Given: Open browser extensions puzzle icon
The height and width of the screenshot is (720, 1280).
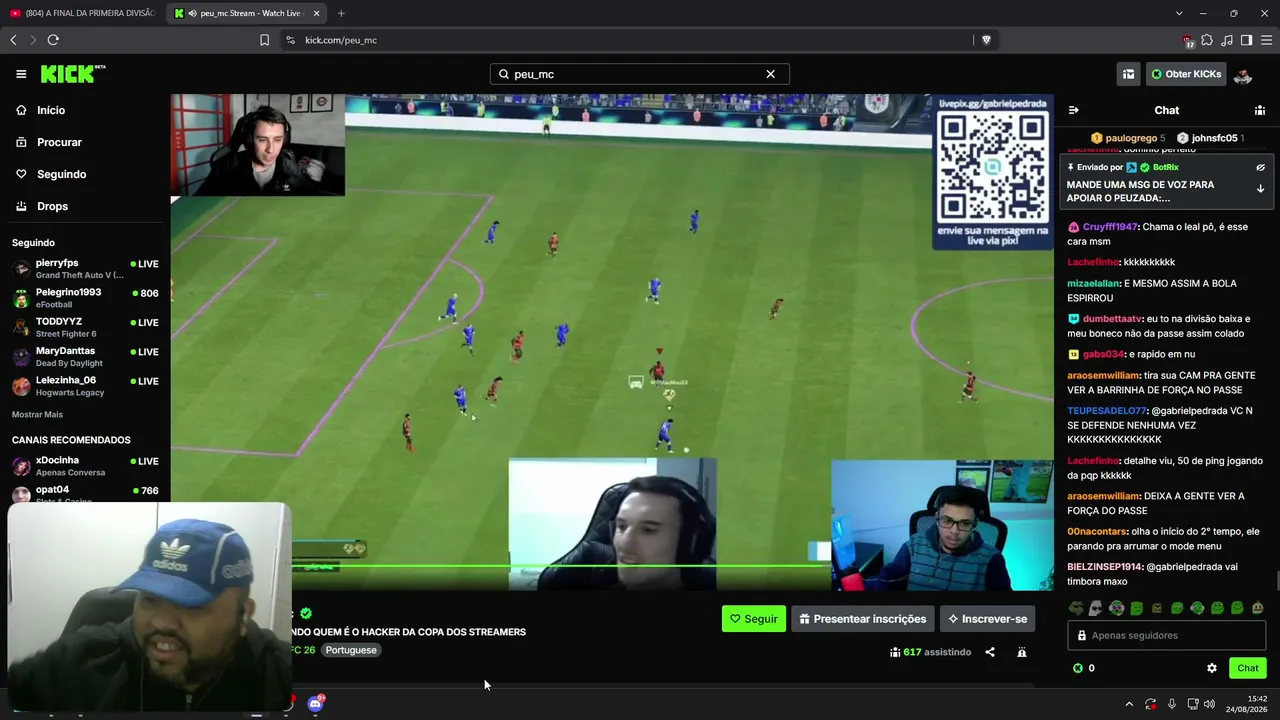Looking at the screenshot, I should click(x=1207, y=40).
